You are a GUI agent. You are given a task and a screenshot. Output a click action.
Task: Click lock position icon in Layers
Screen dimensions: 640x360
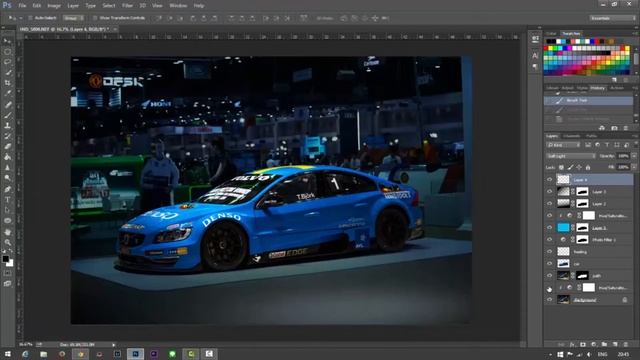(x=579, y=167)
